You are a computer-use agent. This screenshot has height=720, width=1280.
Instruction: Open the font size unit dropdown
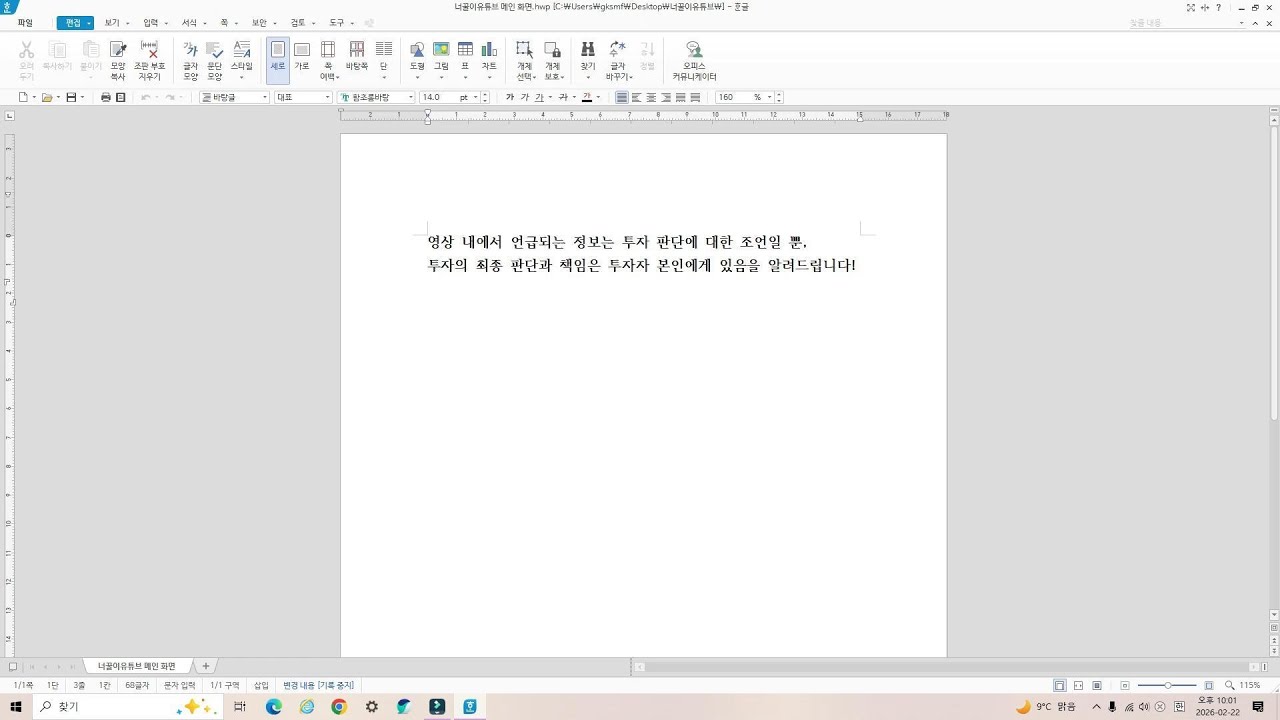click(x=476, y=97)
